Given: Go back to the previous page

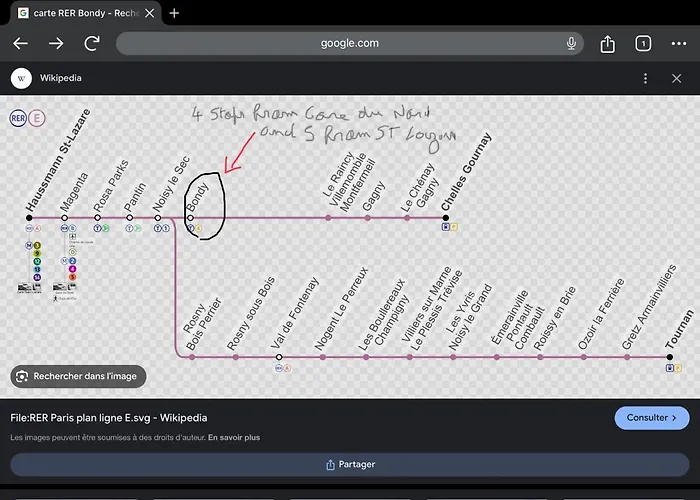Looking at the screenshot, I should pos(21,43).
